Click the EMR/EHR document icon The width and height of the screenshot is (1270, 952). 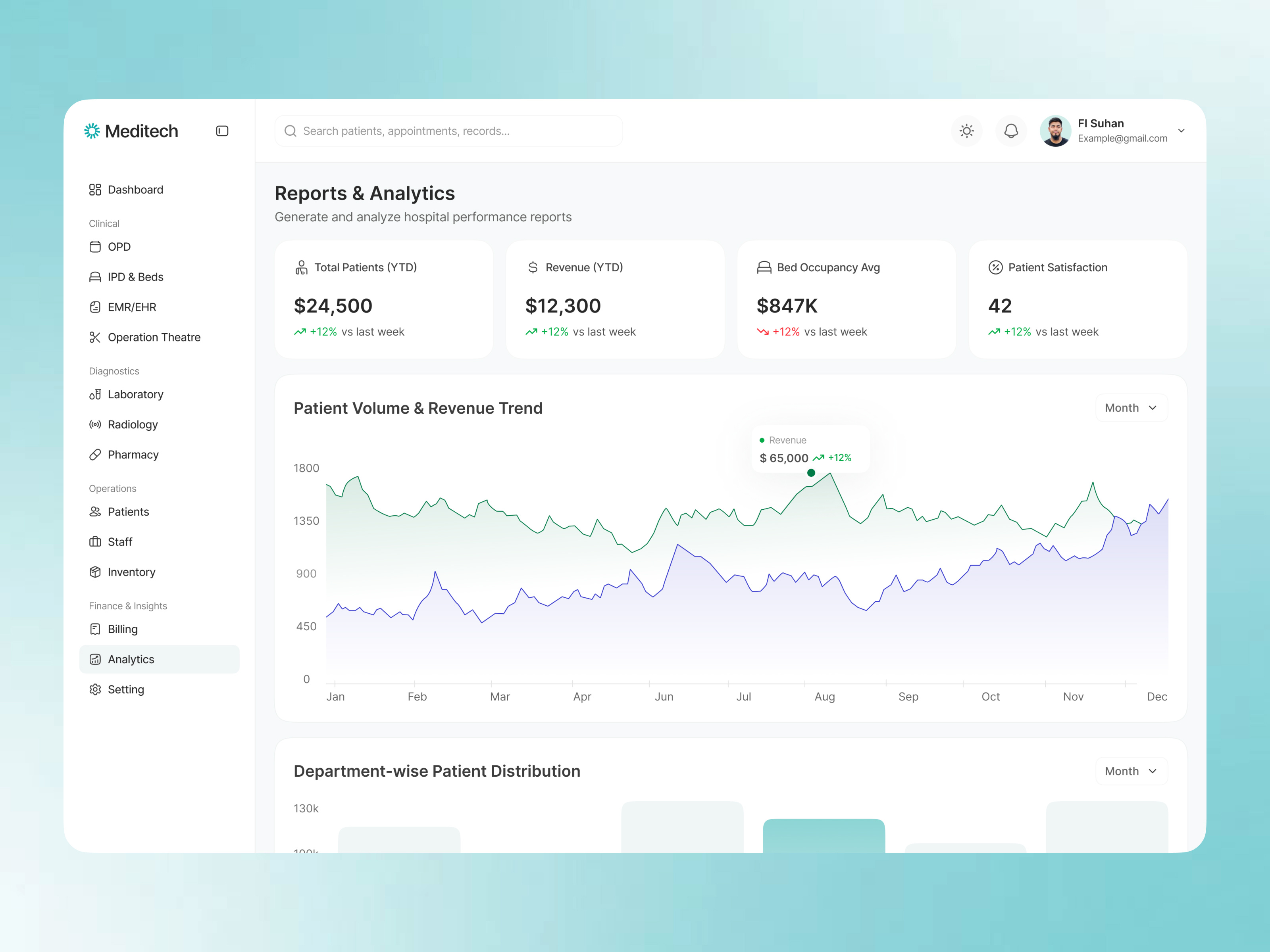95,307
